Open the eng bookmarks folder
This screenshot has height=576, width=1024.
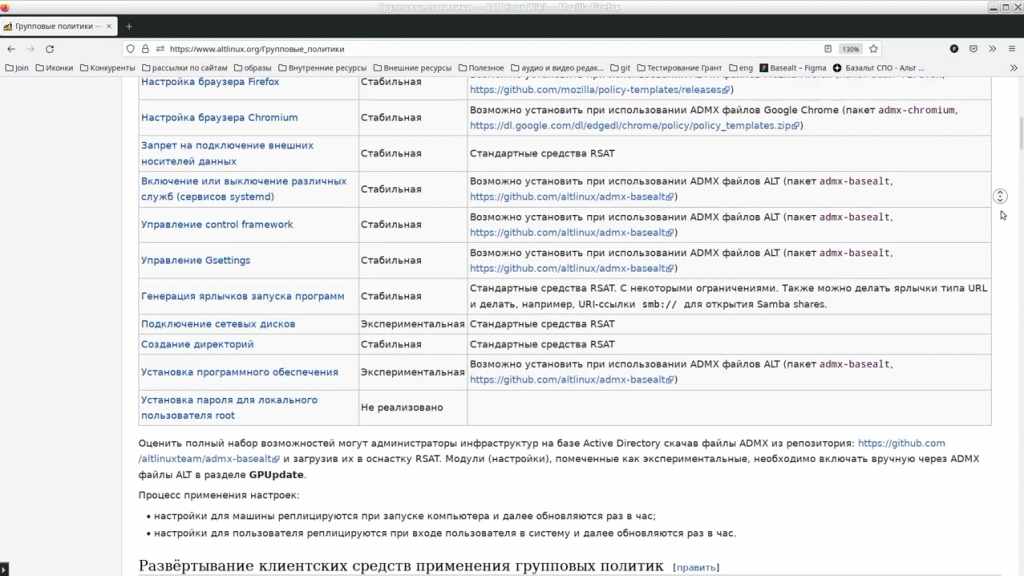[741, 68]
